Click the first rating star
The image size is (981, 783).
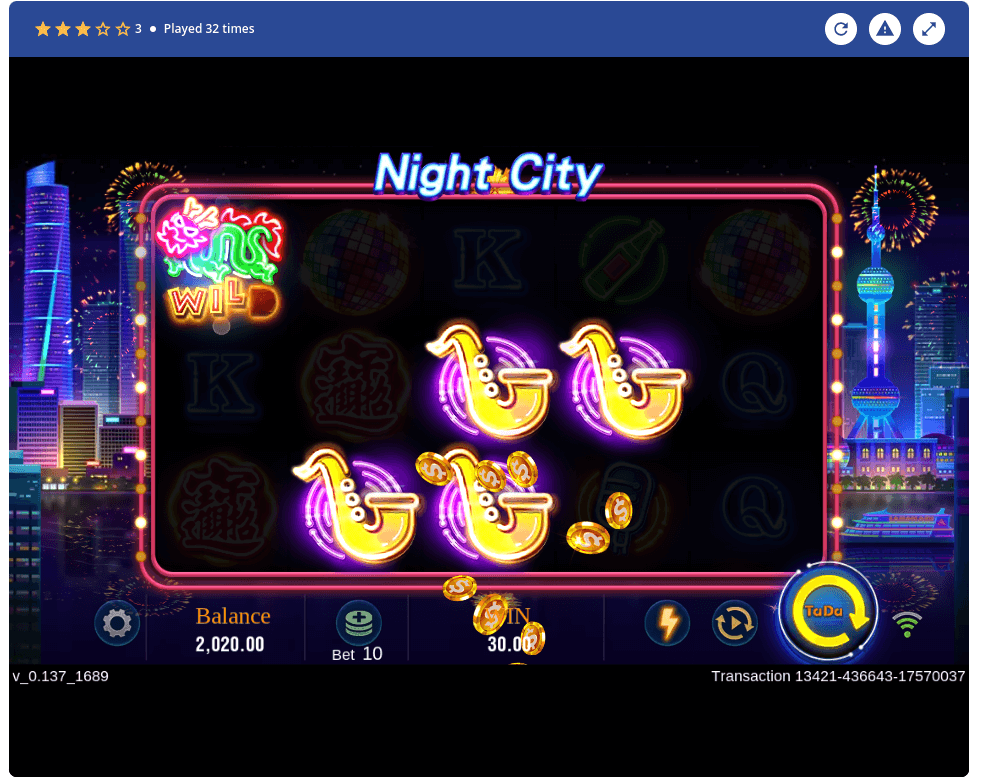[x=43, y=29]
